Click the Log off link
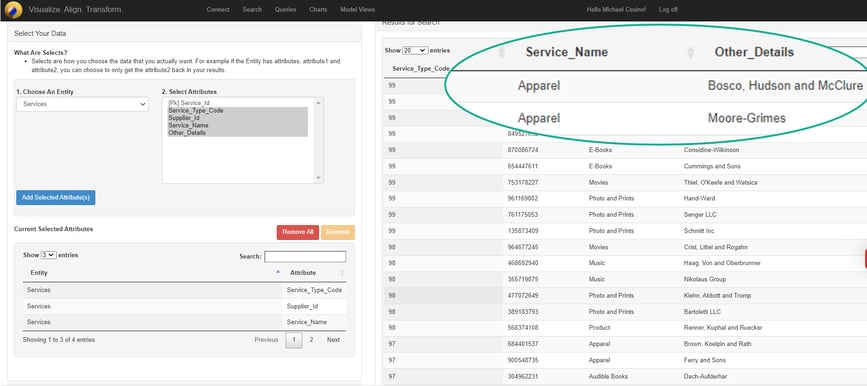The height and width of the screenshot is (386, 867). point(668,9)
